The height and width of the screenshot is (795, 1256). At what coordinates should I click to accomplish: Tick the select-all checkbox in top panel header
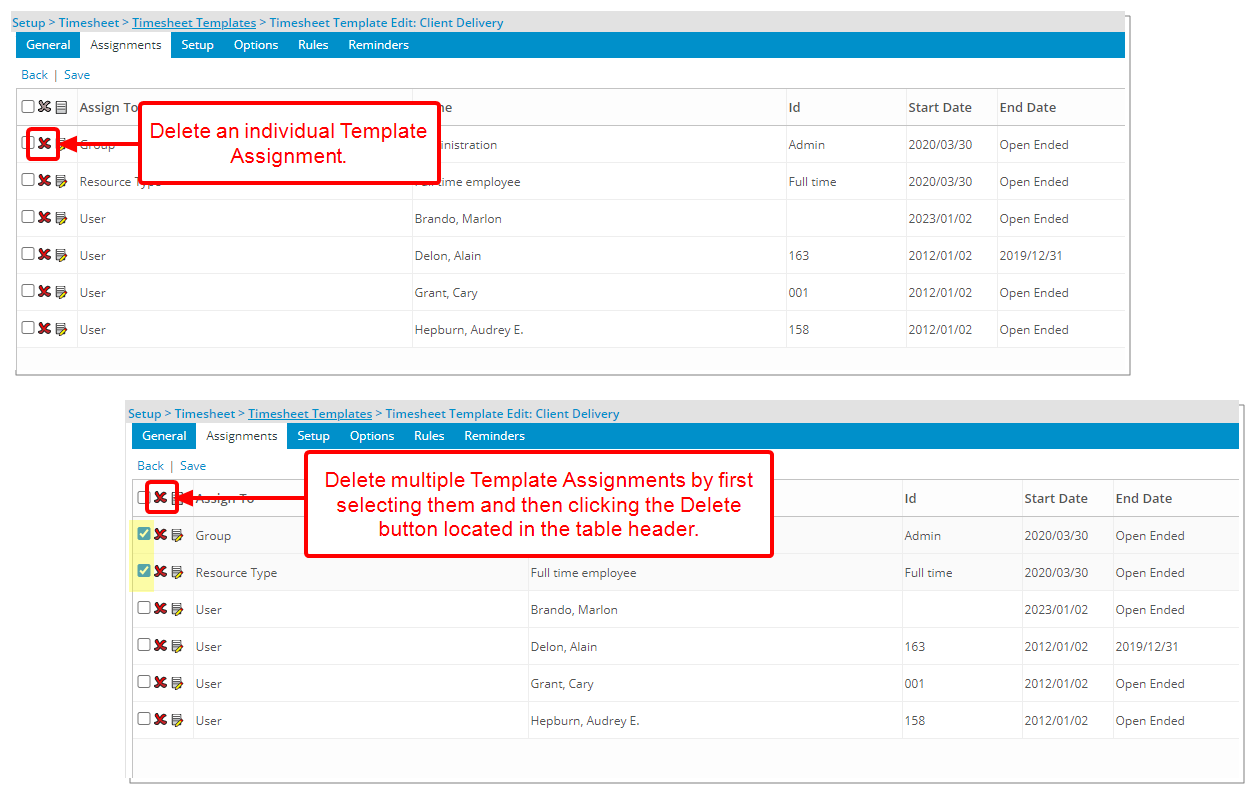(x=28, y=107)
